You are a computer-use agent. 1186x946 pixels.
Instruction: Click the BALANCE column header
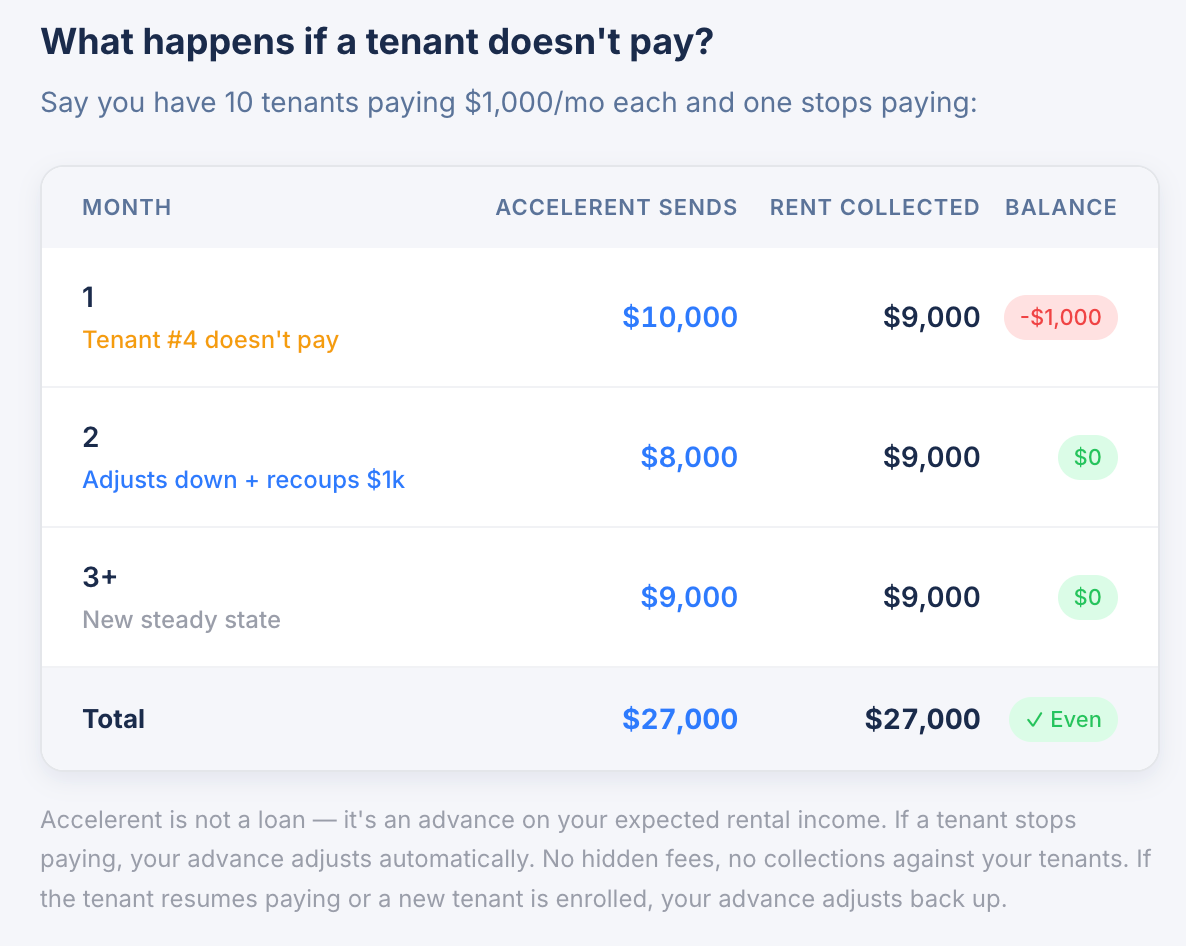tap(1060, 207)
